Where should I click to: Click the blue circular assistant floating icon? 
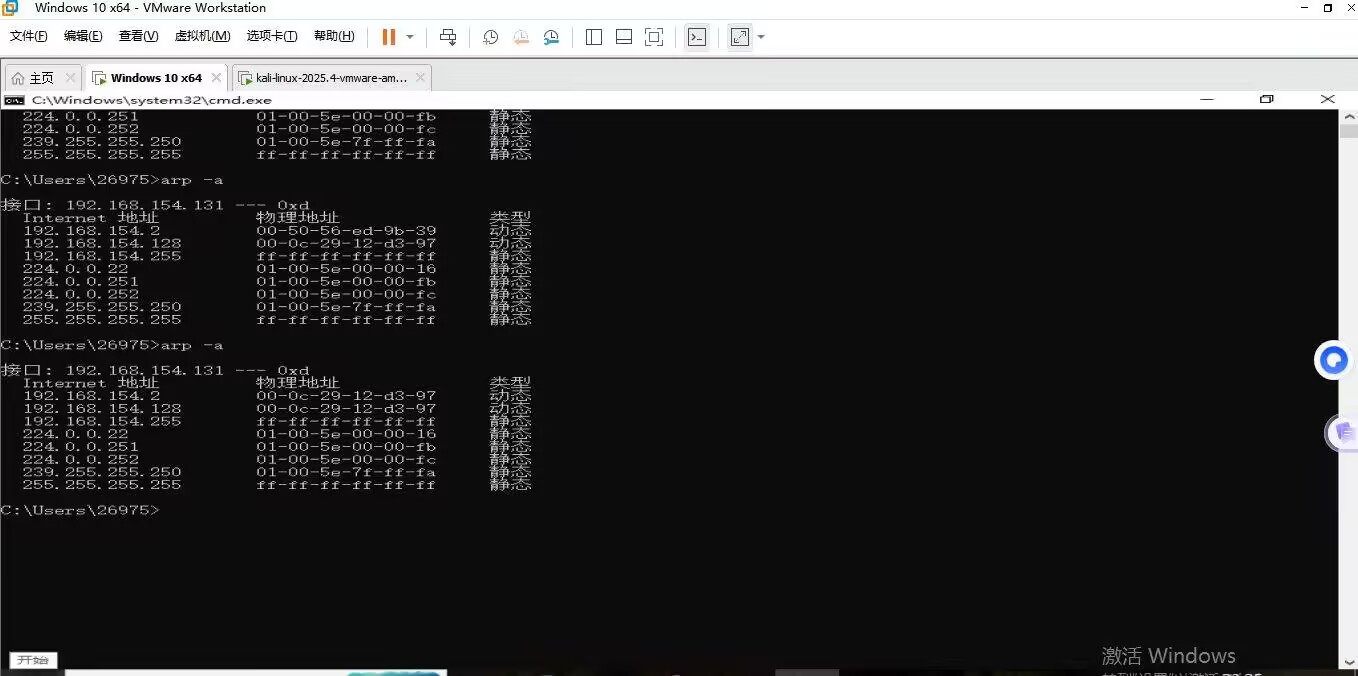[x=1334, y=360]
